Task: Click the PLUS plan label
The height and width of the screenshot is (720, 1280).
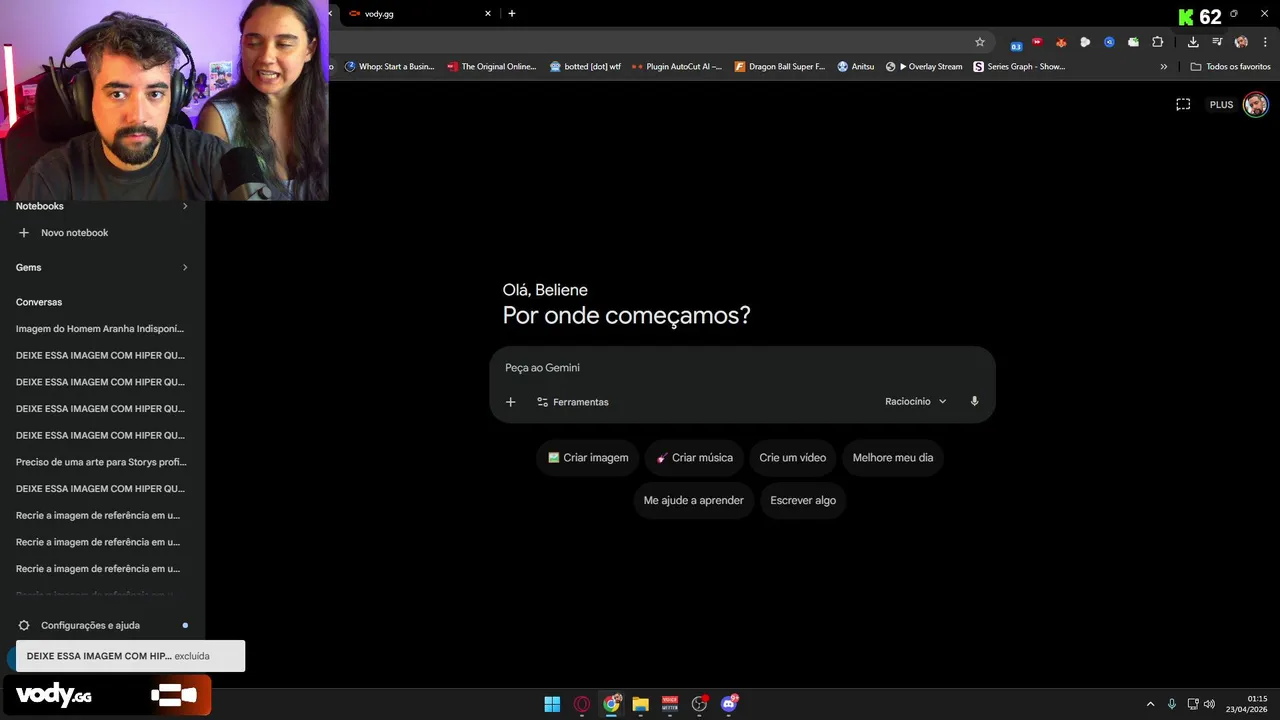Action: (x=1221, y=105)
